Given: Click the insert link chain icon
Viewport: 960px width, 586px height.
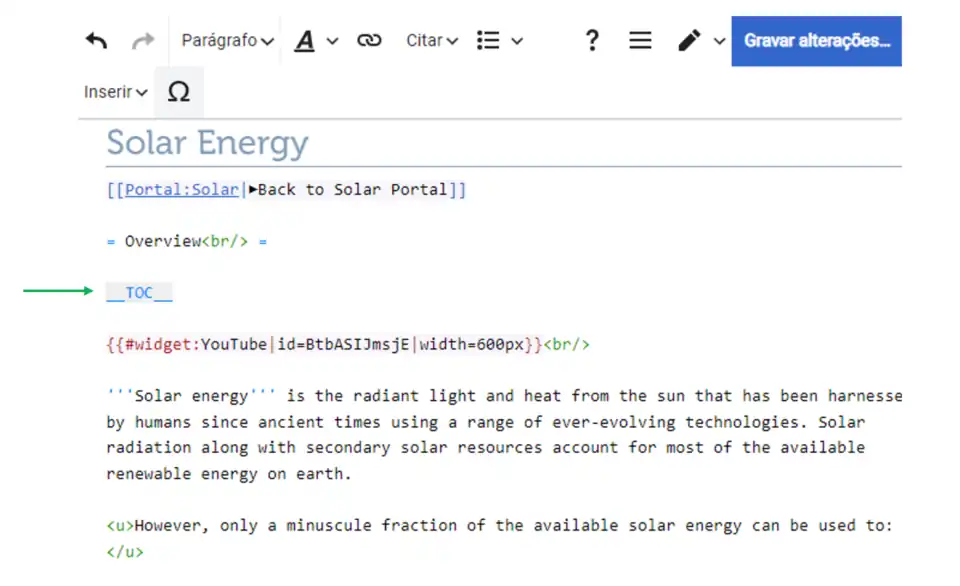Looking at the screenshot, I should tap(369, 41).
